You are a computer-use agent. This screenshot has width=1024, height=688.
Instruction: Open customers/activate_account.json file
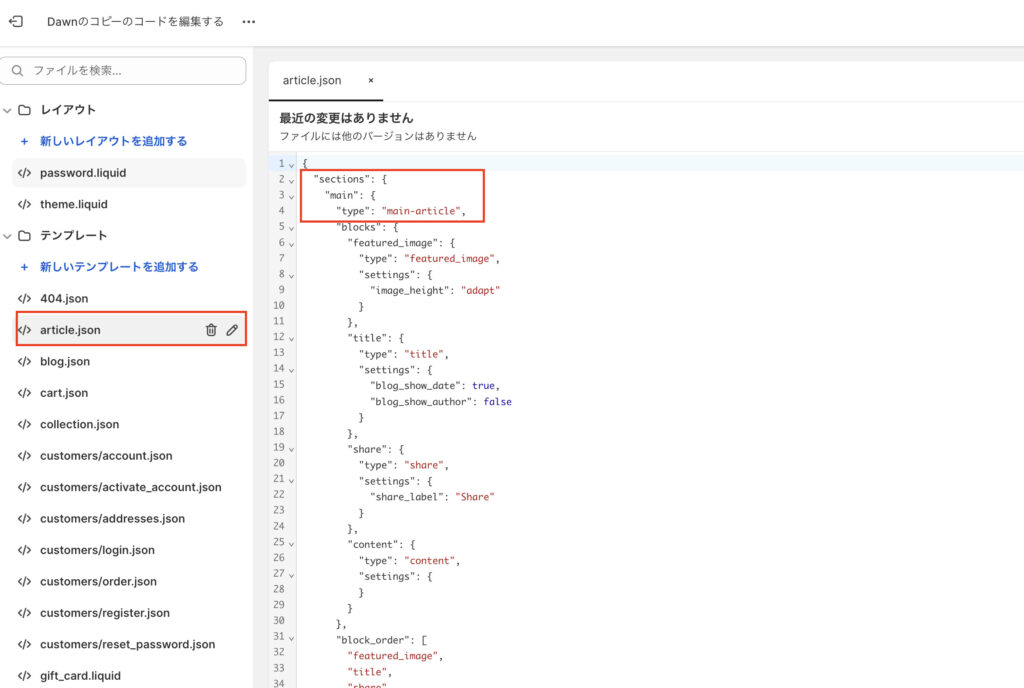click(x=129, y=487)
